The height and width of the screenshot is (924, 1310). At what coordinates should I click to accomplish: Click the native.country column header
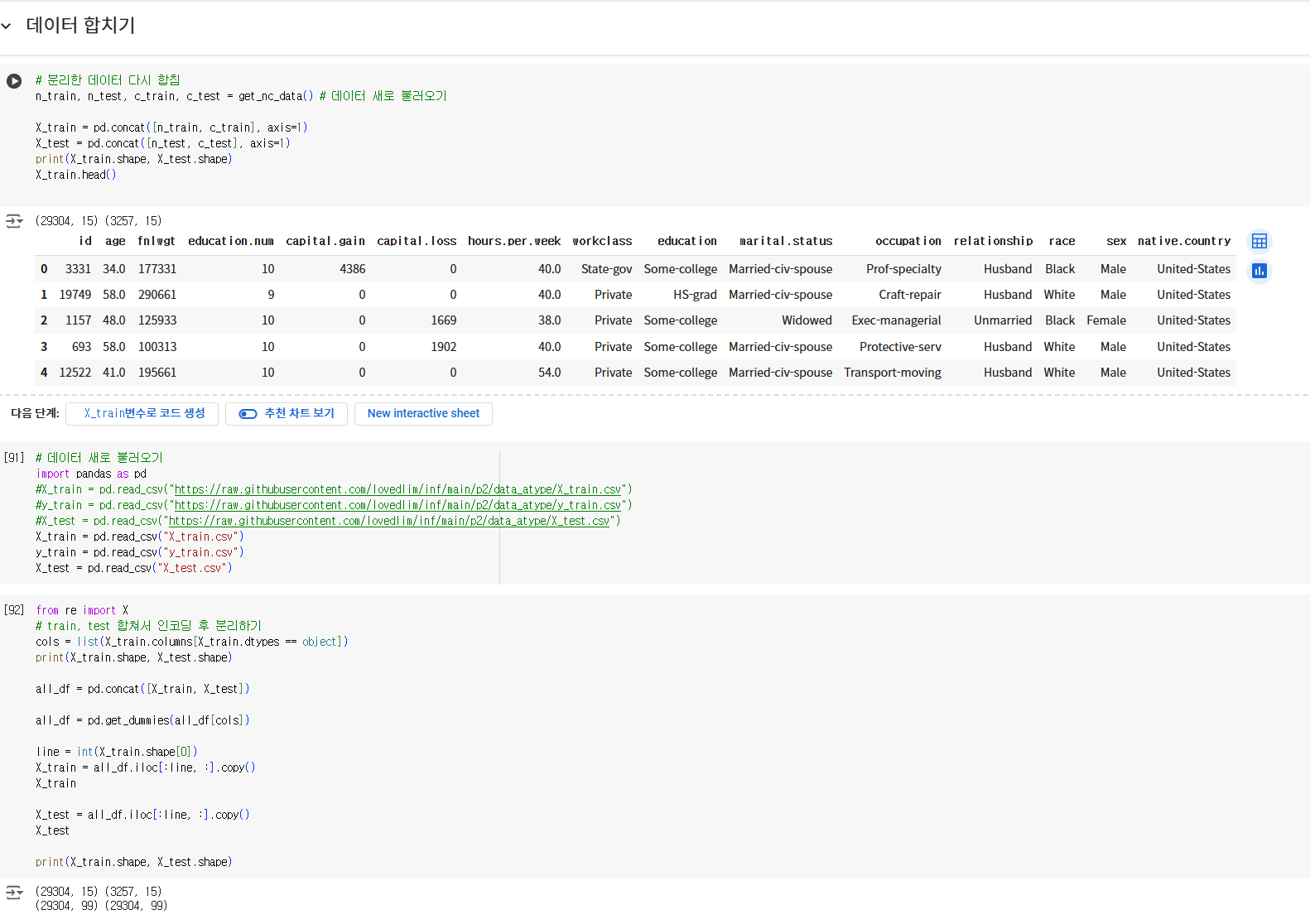tap(1184, 241)
